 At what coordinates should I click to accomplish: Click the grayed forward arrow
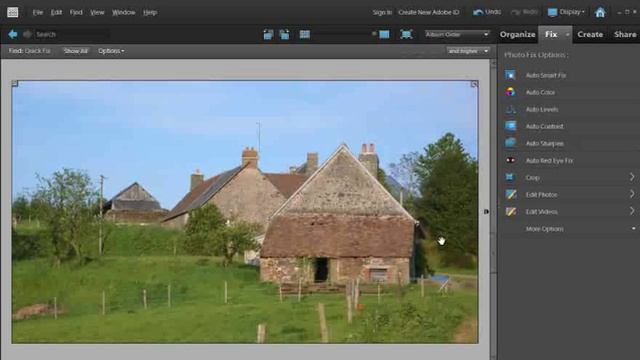pyautogui.click(x=27, y=34)
